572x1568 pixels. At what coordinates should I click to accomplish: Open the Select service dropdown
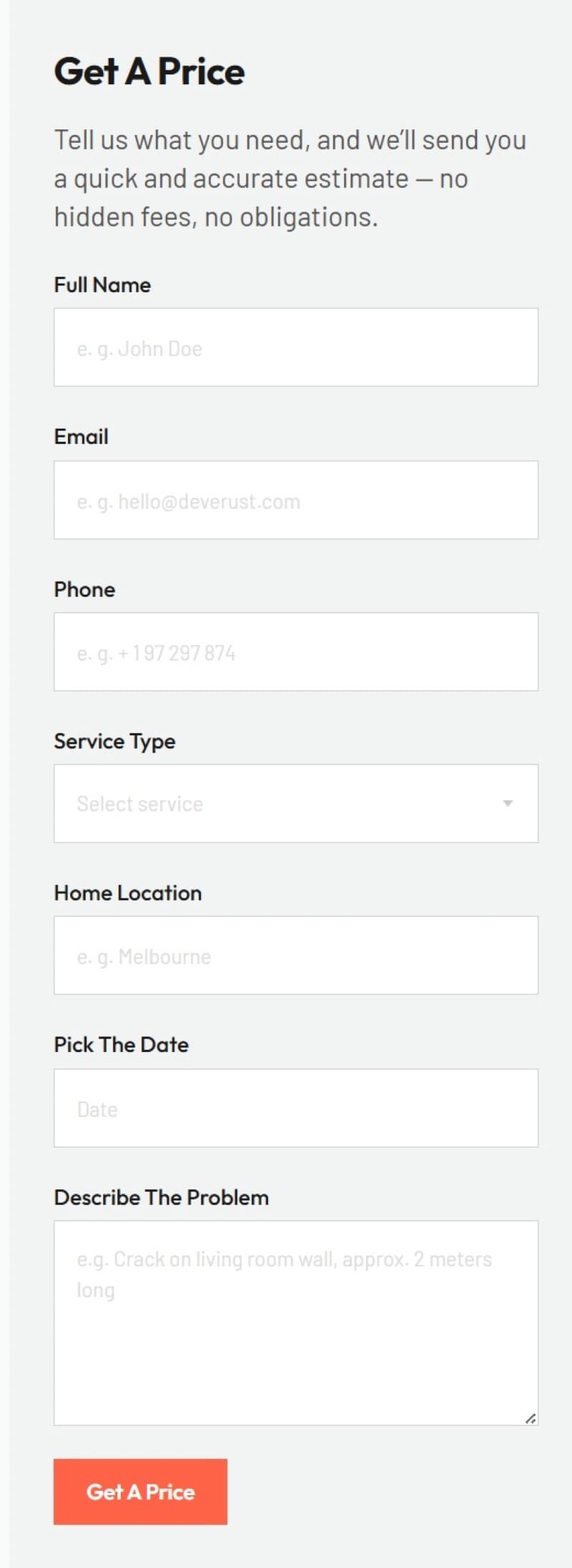tap(295, 804)
